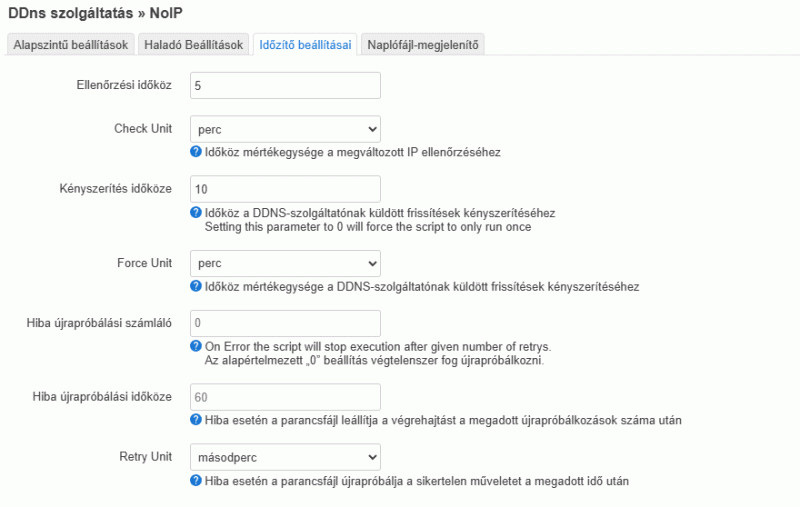Focus the Ellenőrzési időköz input field
This screenshot has height=507, width=800.
coord(285,85)
